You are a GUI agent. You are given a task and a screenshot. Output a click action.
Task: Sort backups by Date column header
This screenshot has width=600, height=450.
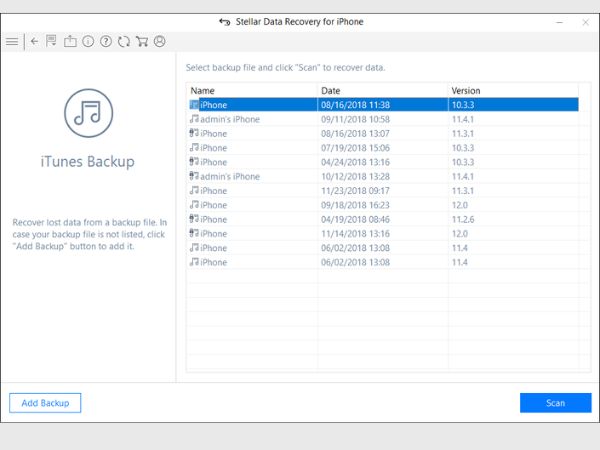(382, 90)
